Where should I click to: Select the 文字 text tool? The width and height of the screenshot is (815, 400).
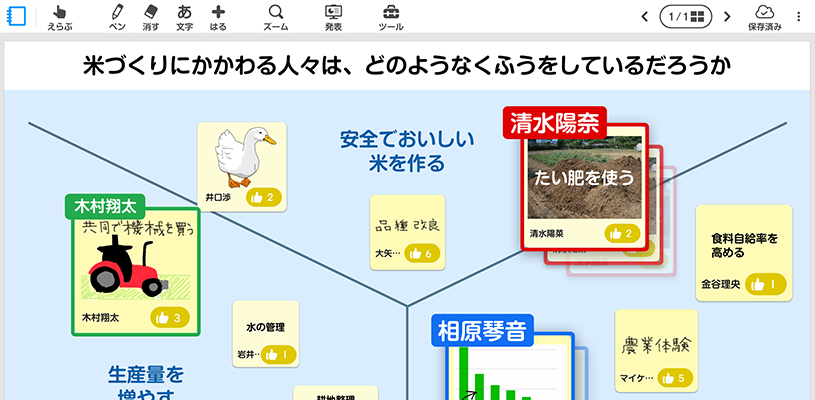184,17
